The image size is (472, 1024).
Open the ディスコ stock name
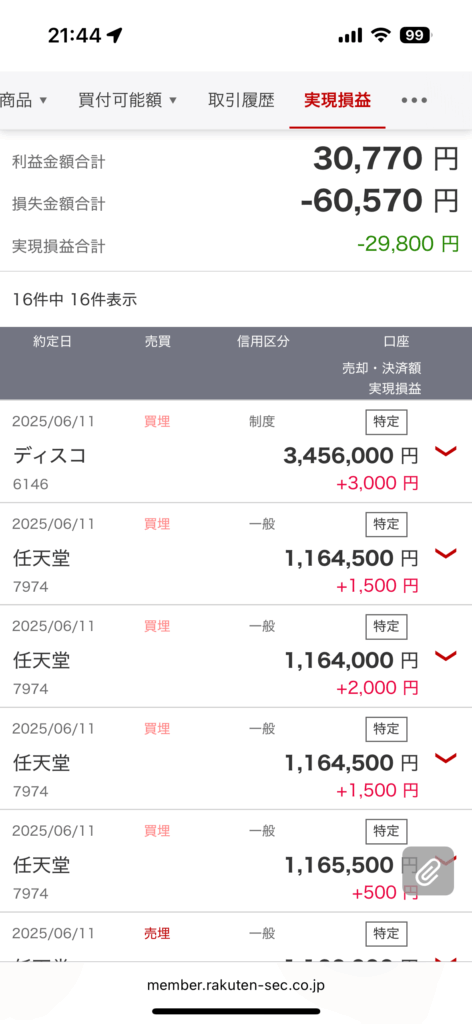pyautogui.click(x=50, y=455)
